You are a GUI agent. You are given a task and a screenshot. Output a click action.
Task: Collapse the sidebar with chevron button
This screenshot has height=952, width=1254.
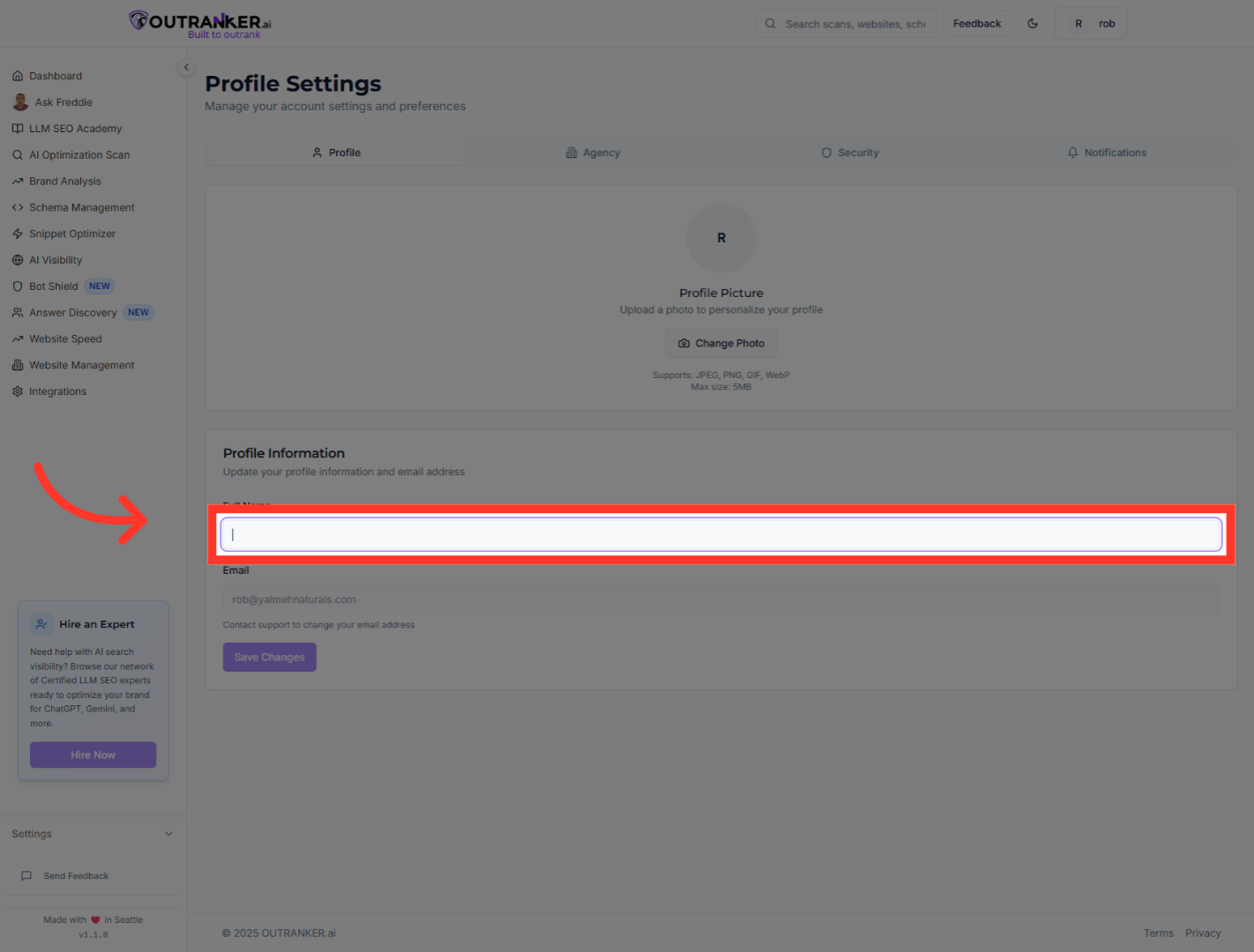(x=186, y=67)
